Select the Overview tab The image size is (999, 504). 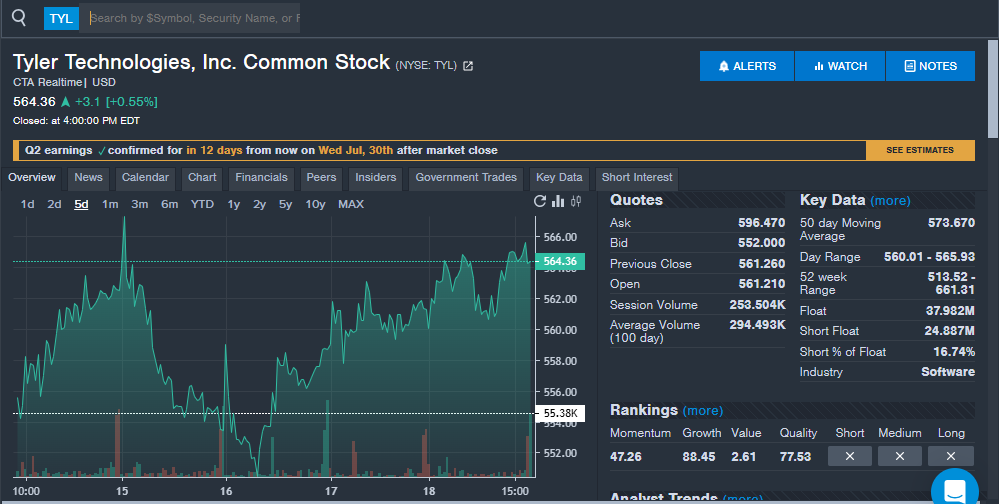(x=32, y=178)
